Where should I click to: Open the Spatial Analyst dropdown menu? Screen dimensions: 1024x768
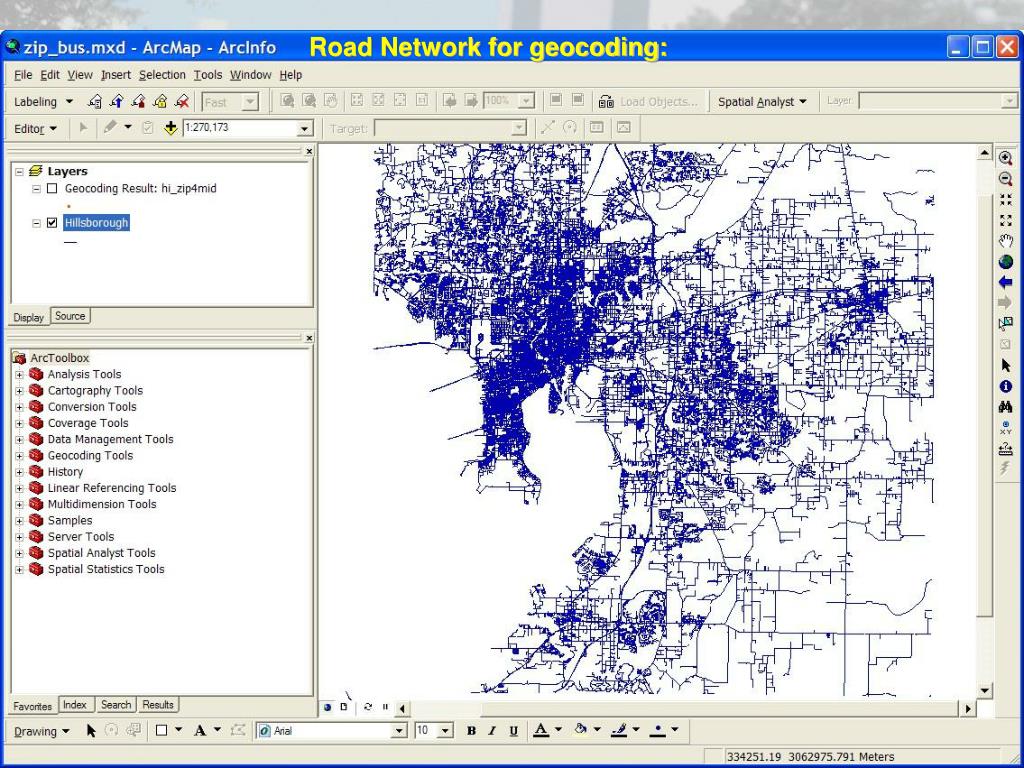(x=762, y=102)
